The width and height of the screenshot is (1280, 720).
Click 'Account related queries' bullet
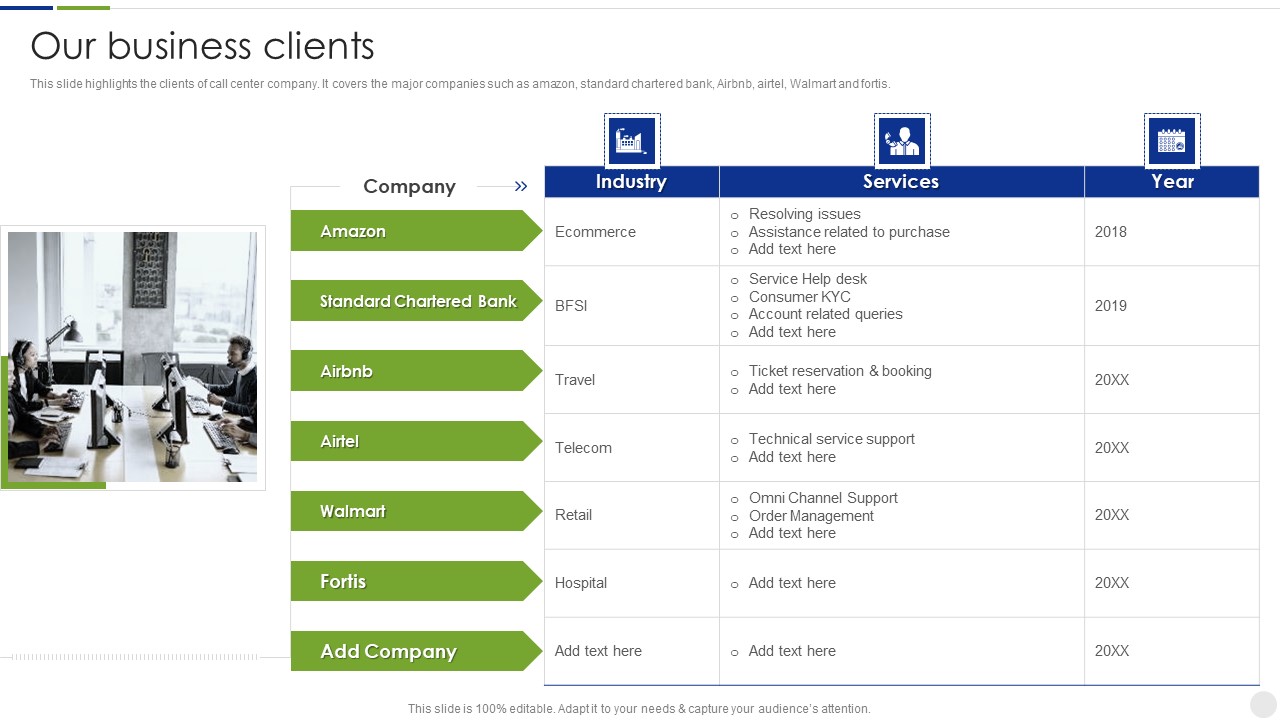[x=825, y=314]
